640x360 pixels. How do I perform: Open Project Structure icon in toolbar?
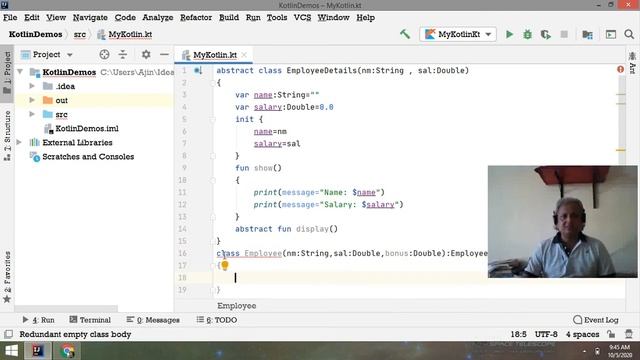point(587,34)
